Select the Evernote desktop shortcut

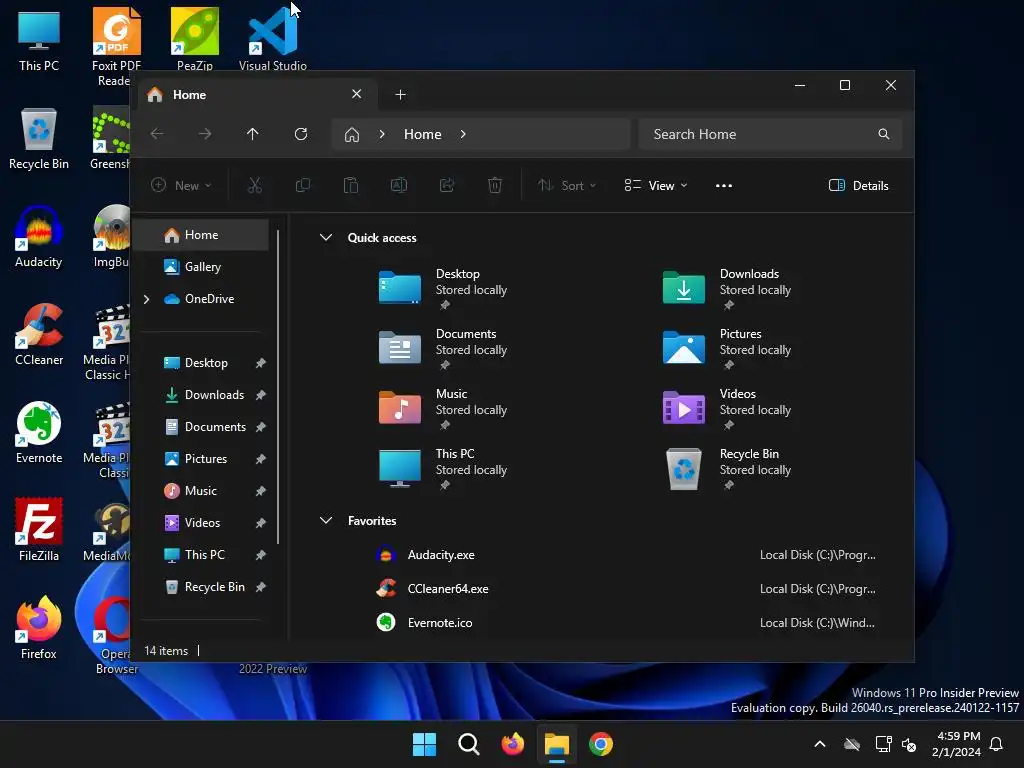coord(39,432)
